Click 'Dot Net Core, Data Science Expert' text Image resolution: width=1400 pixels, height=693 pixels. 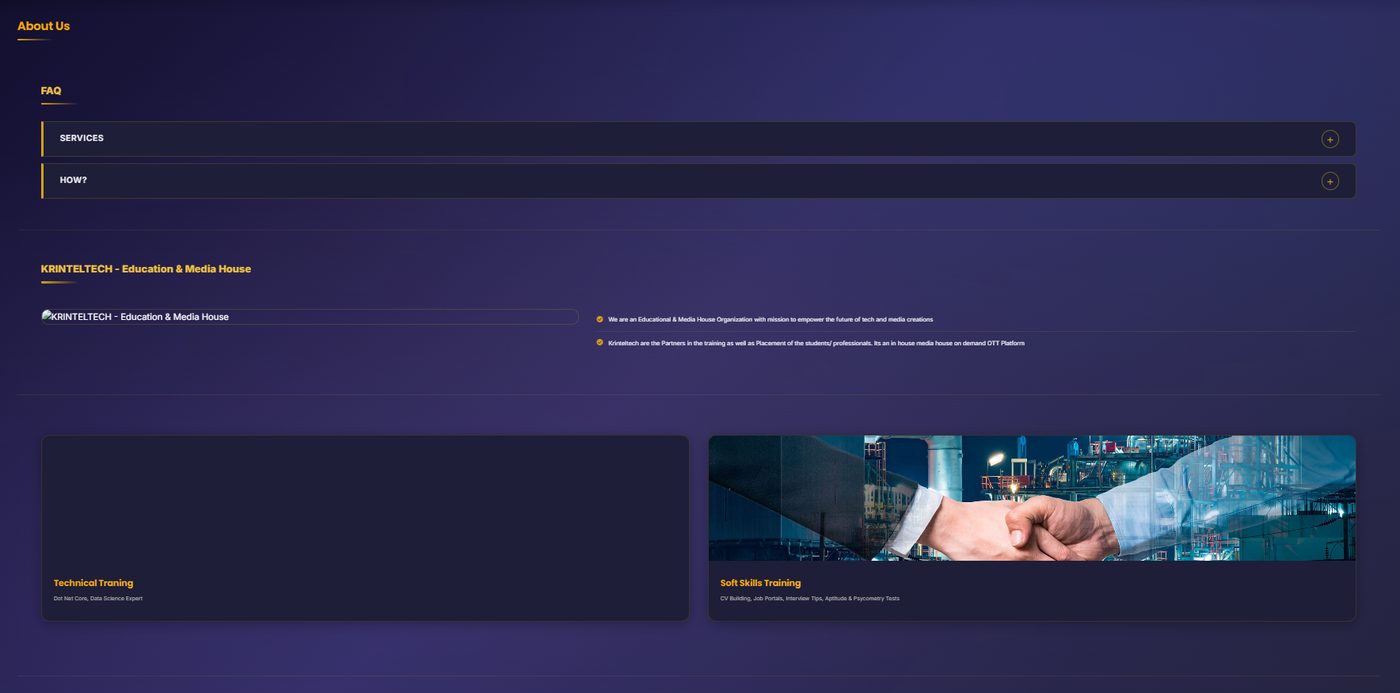[x=98, y=599]
